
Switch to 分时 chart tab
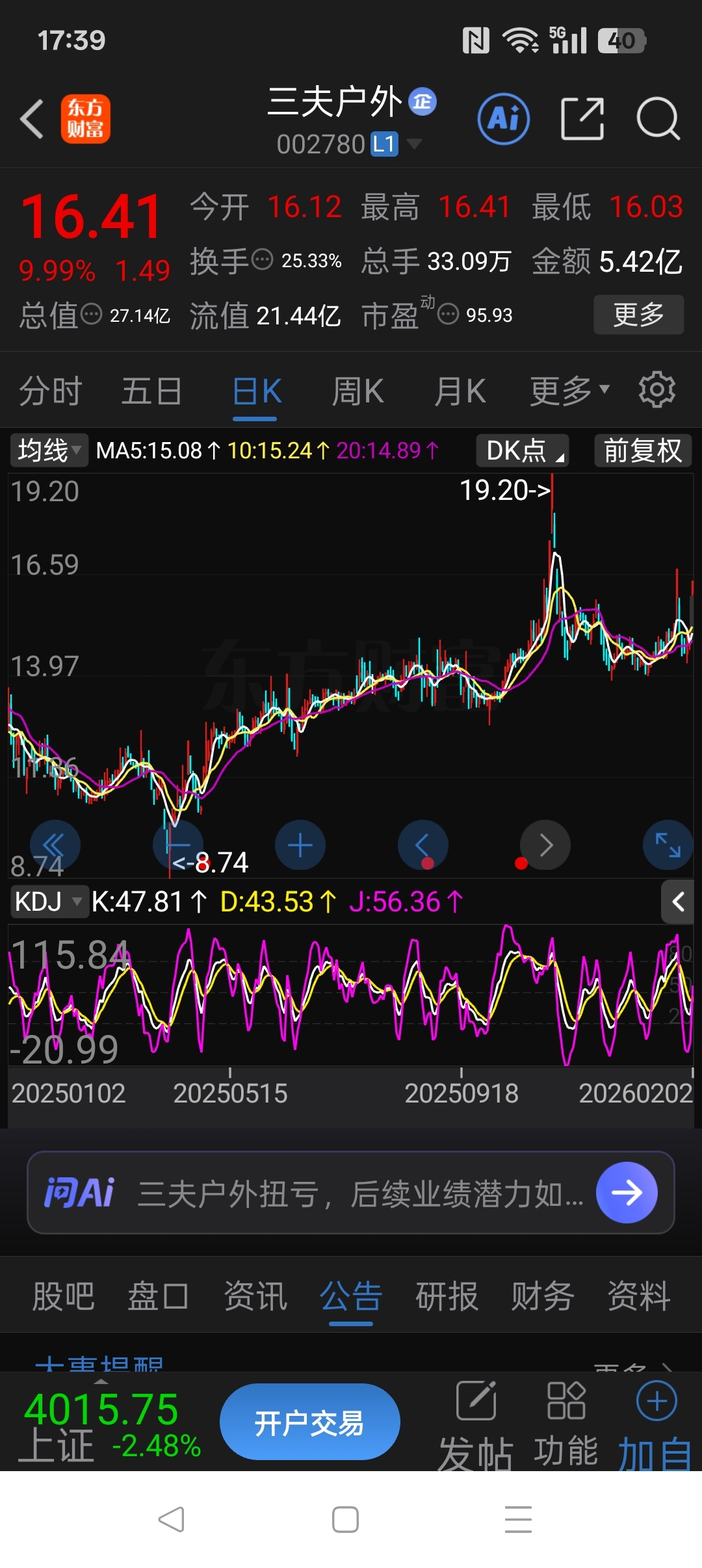pyautogui.click(x=51, y=391)
